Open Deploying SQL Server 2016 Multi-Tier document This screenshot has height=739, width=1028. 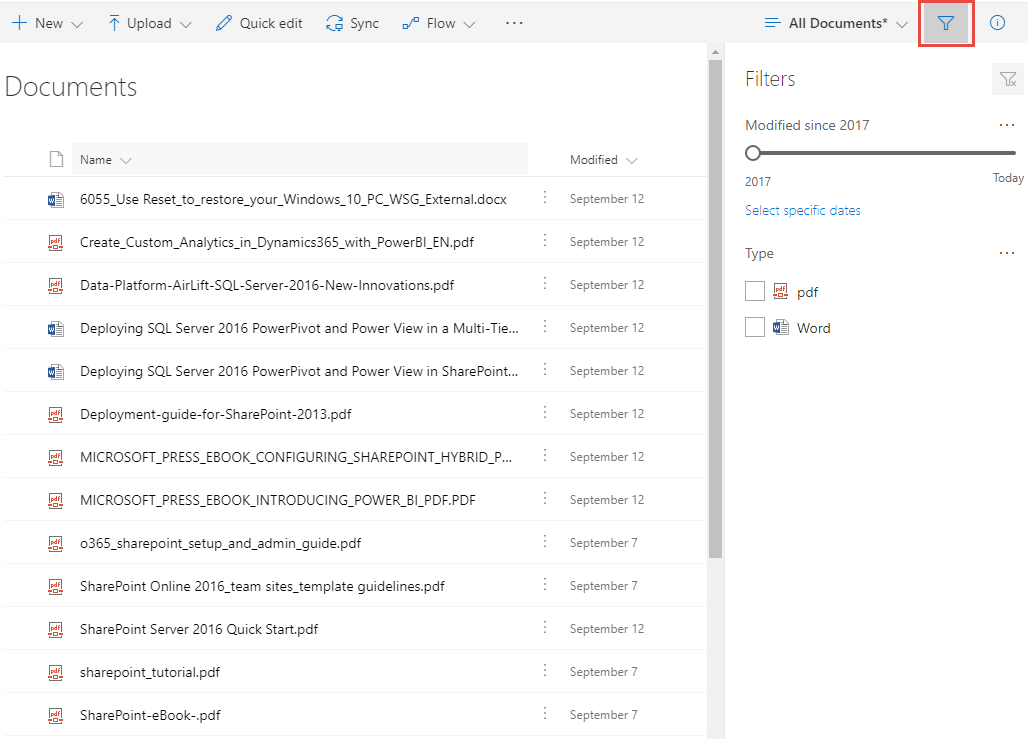[x=299, y=329]
